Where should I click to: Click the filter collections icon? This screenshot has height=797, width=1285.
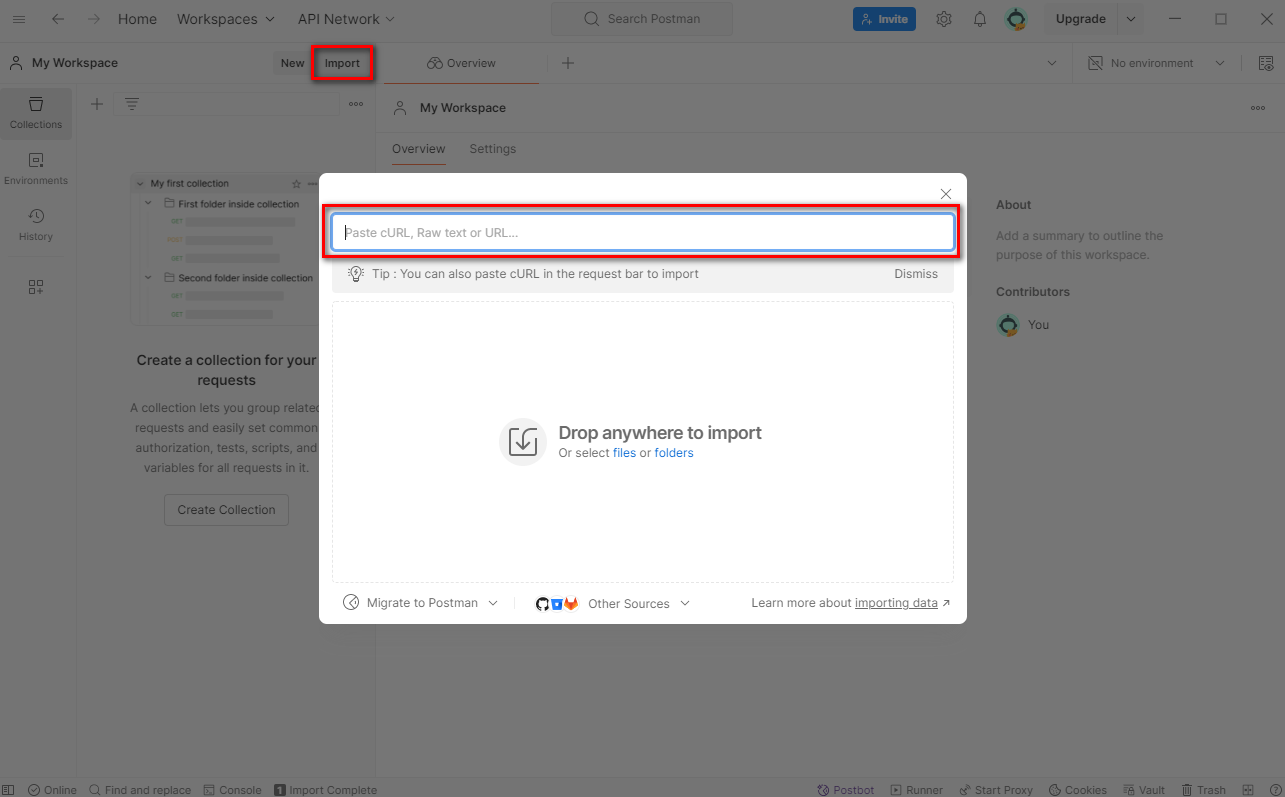click(132, 104)
